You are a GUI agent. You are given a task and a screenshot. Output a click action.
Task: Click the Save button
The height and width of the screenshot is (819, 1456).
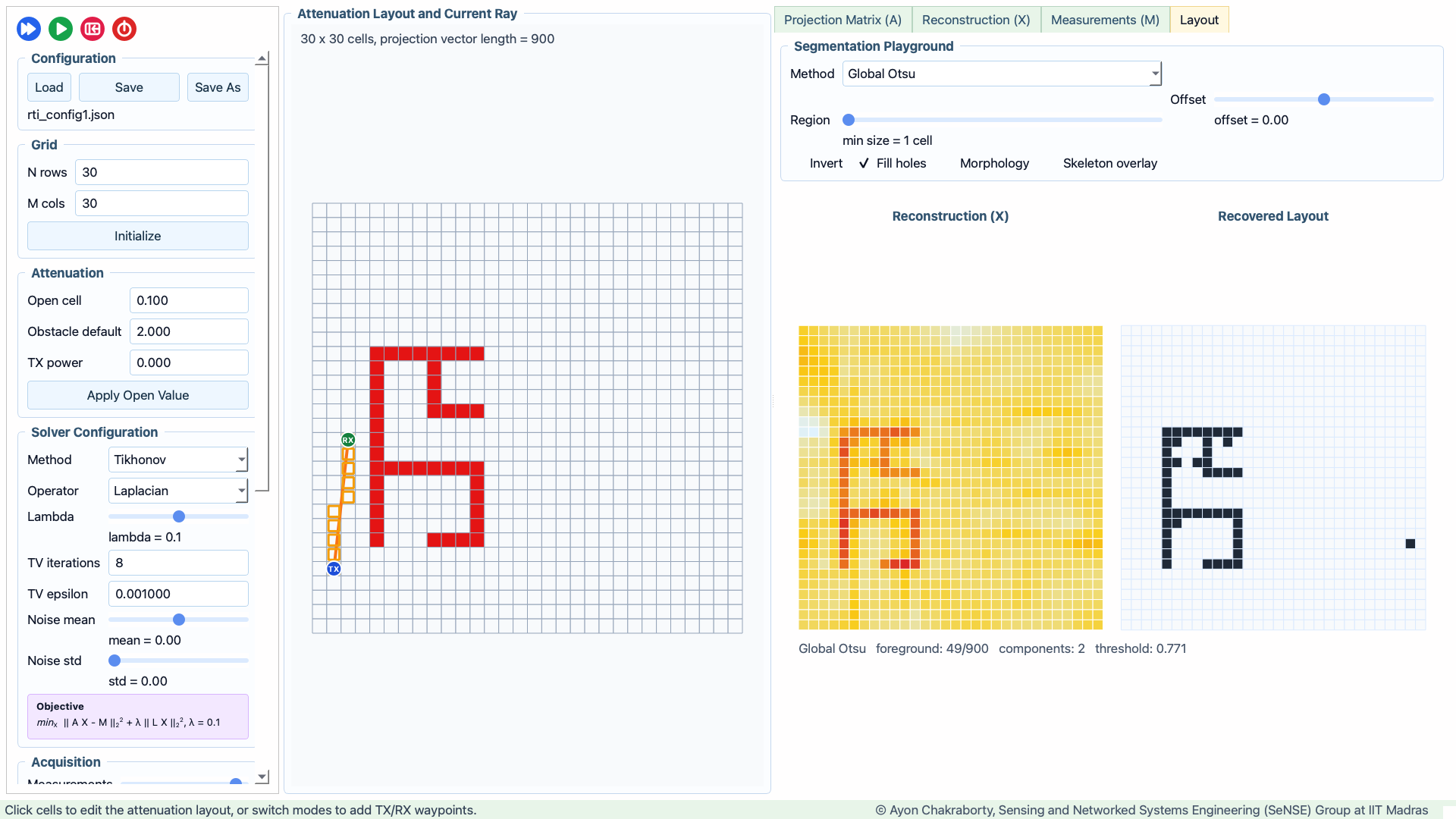pos(129,87)
